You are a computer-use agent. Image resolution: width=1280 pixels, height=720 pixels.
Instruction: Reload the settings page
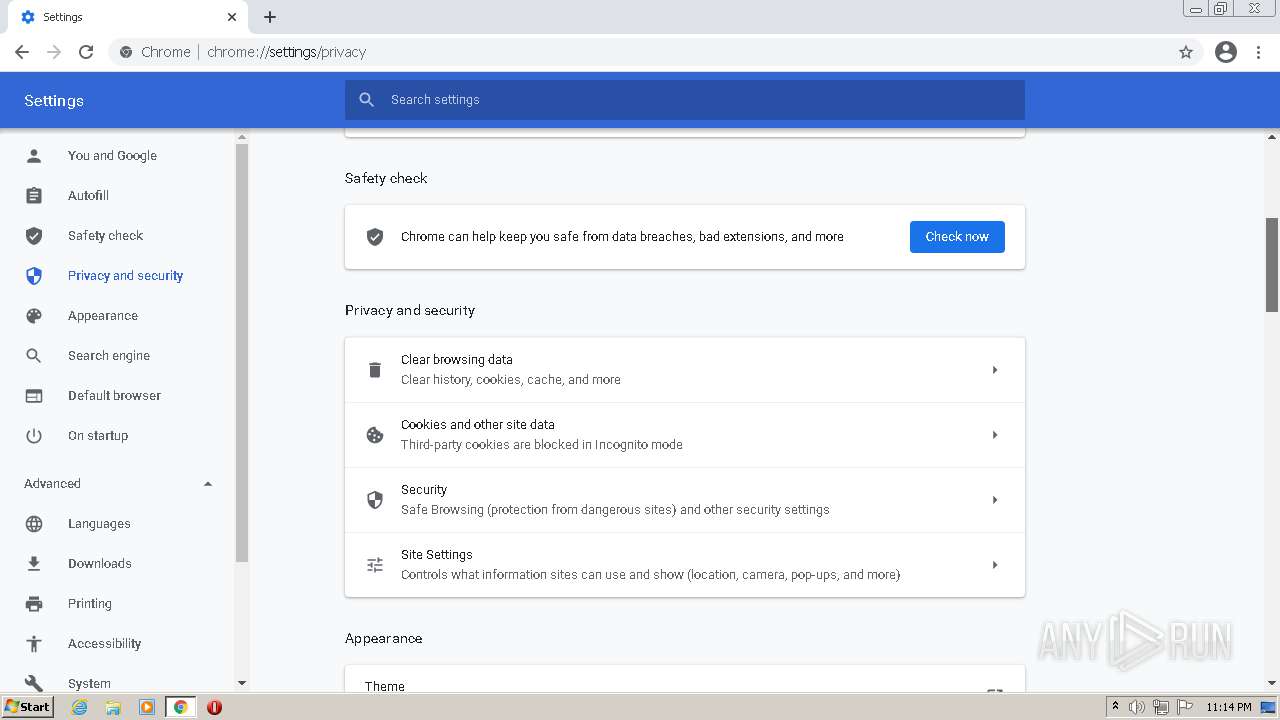(86, 52)
